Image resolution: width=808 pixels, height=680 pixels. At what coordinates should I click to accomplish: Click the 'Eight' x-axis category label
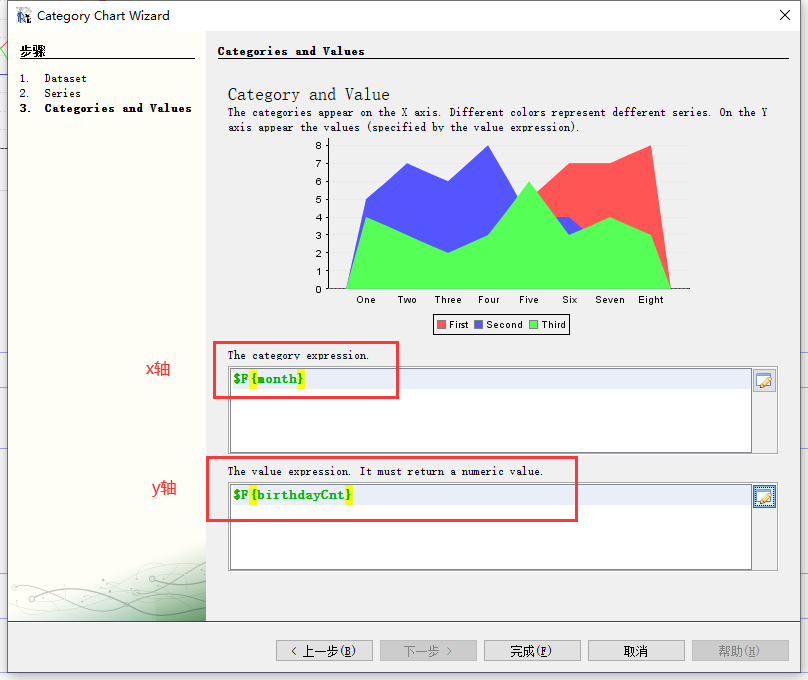coord(651,300)
